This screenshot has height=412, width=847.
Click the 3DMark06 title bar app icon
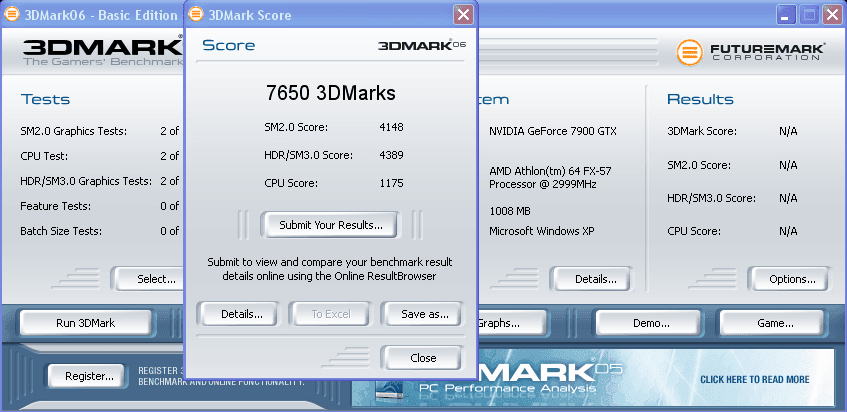pos(11,15)
